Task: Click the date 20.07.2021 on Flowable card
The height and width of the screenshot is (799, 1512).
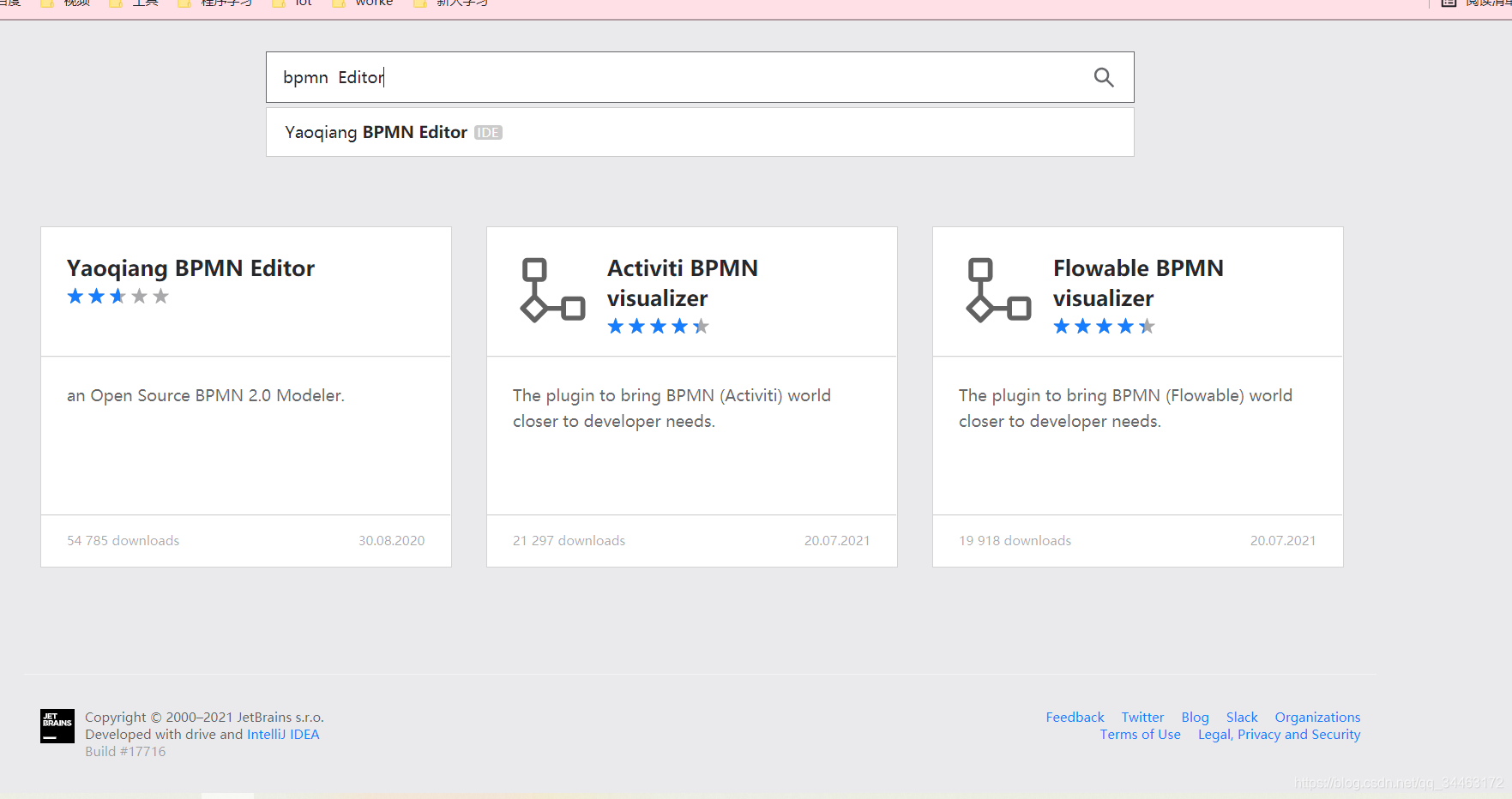Action: click(x=1283, y=541)
